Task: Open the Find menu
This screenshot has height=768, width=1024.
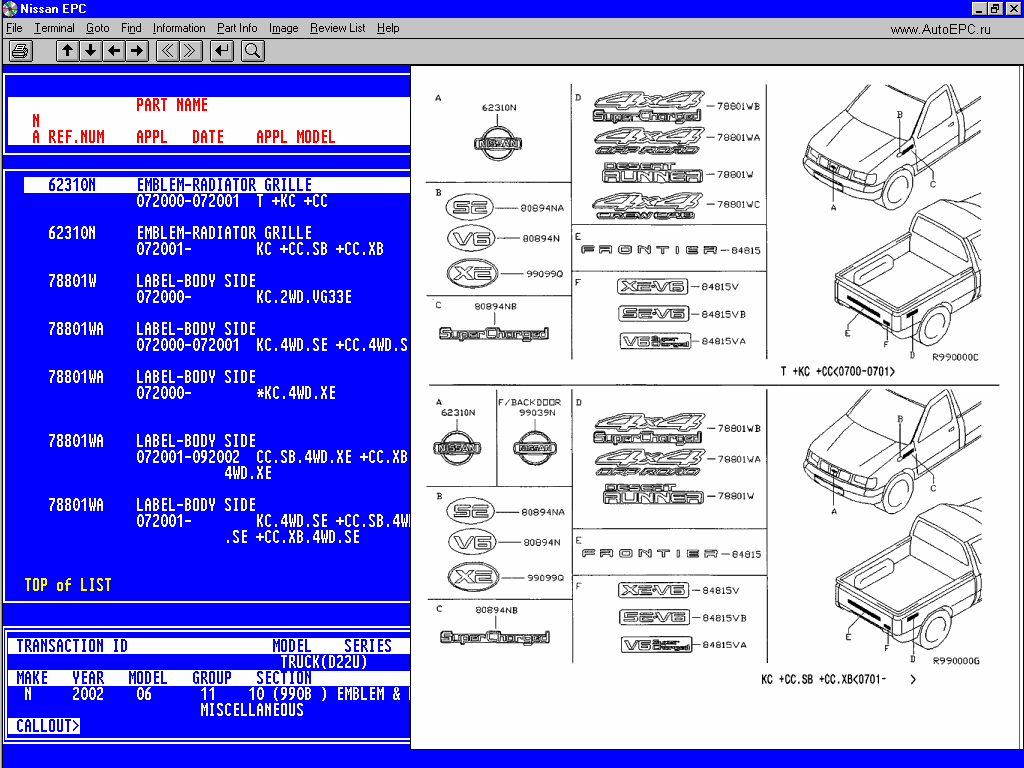Action: point(131,28)
